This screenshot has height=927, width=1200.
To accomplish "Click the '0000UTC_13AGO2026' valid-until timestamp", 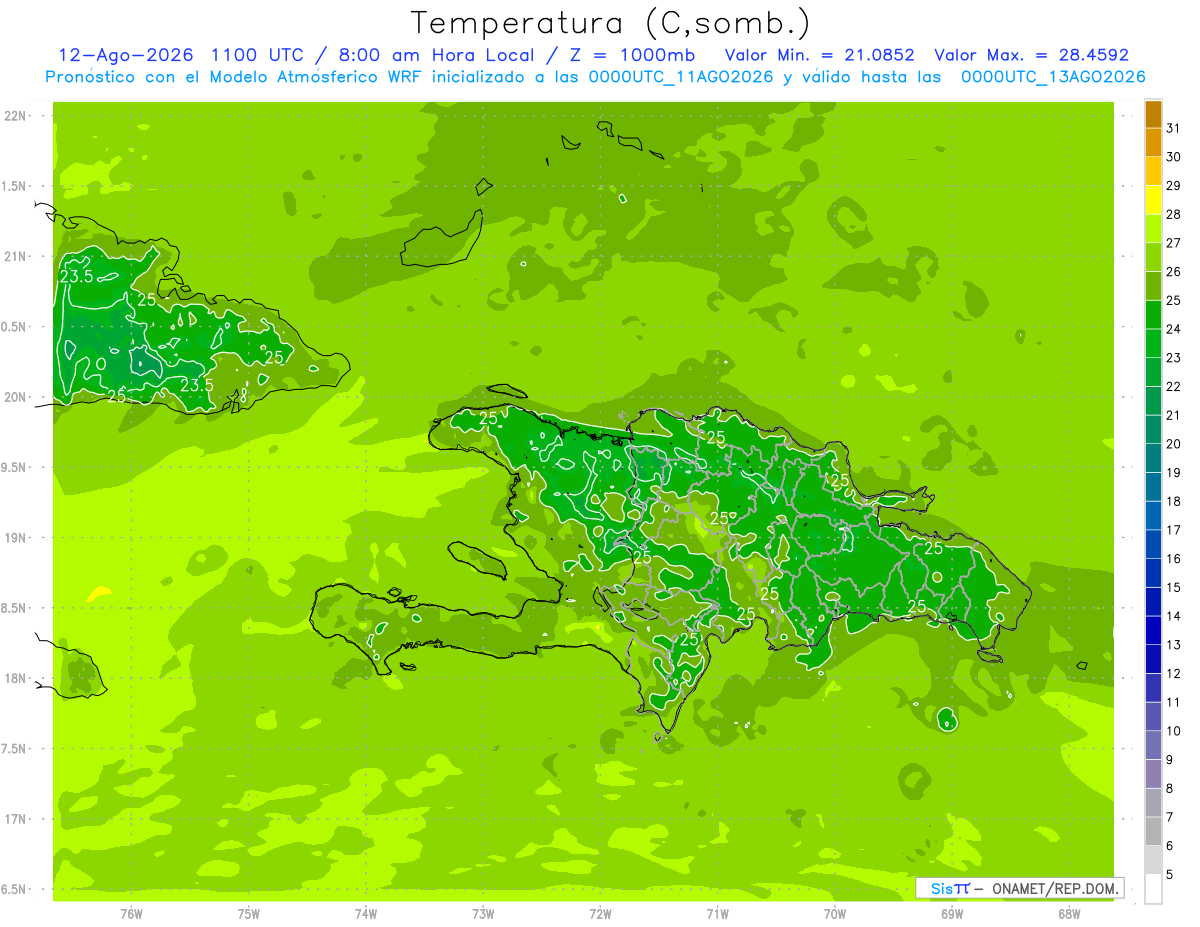I will pos(1053,77).
